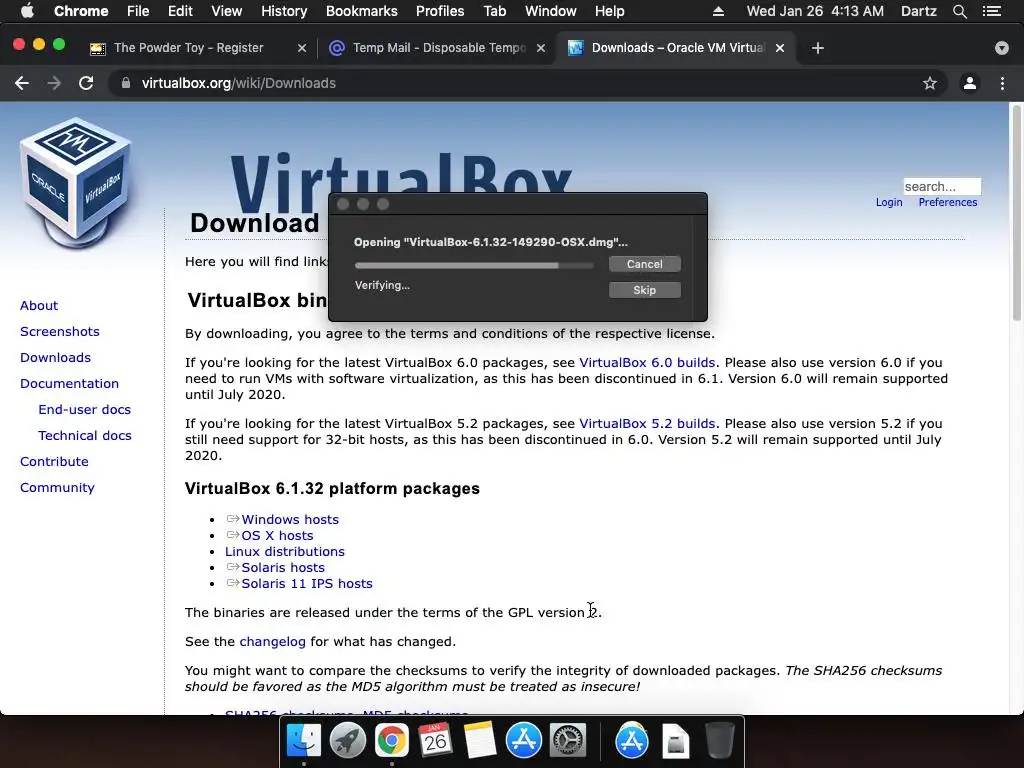Screen dimensions: 1024x768
Task: Click the VirtualBox cube logo
Action: point(76,183)
